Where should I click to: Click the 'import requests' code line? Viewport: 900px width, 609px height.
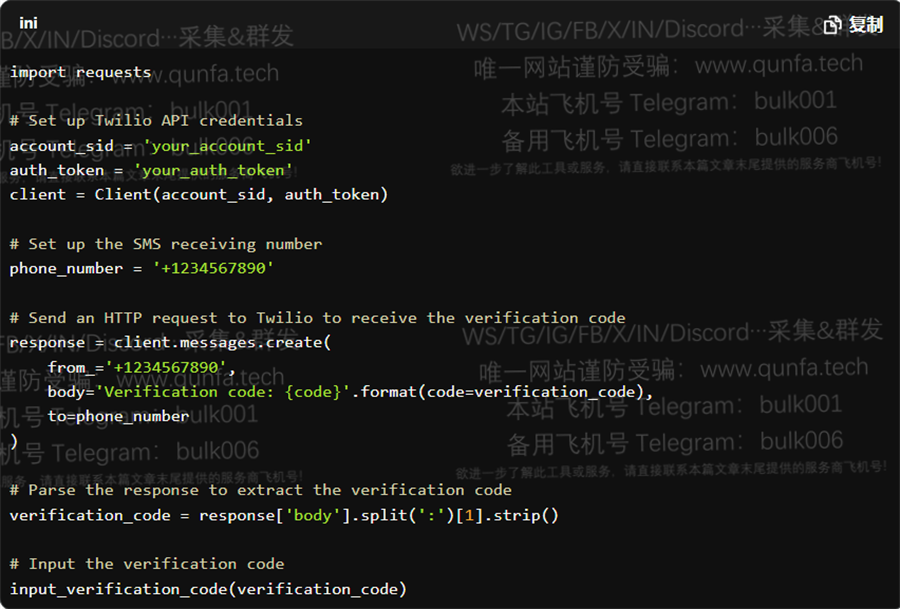tap(80, 72)
